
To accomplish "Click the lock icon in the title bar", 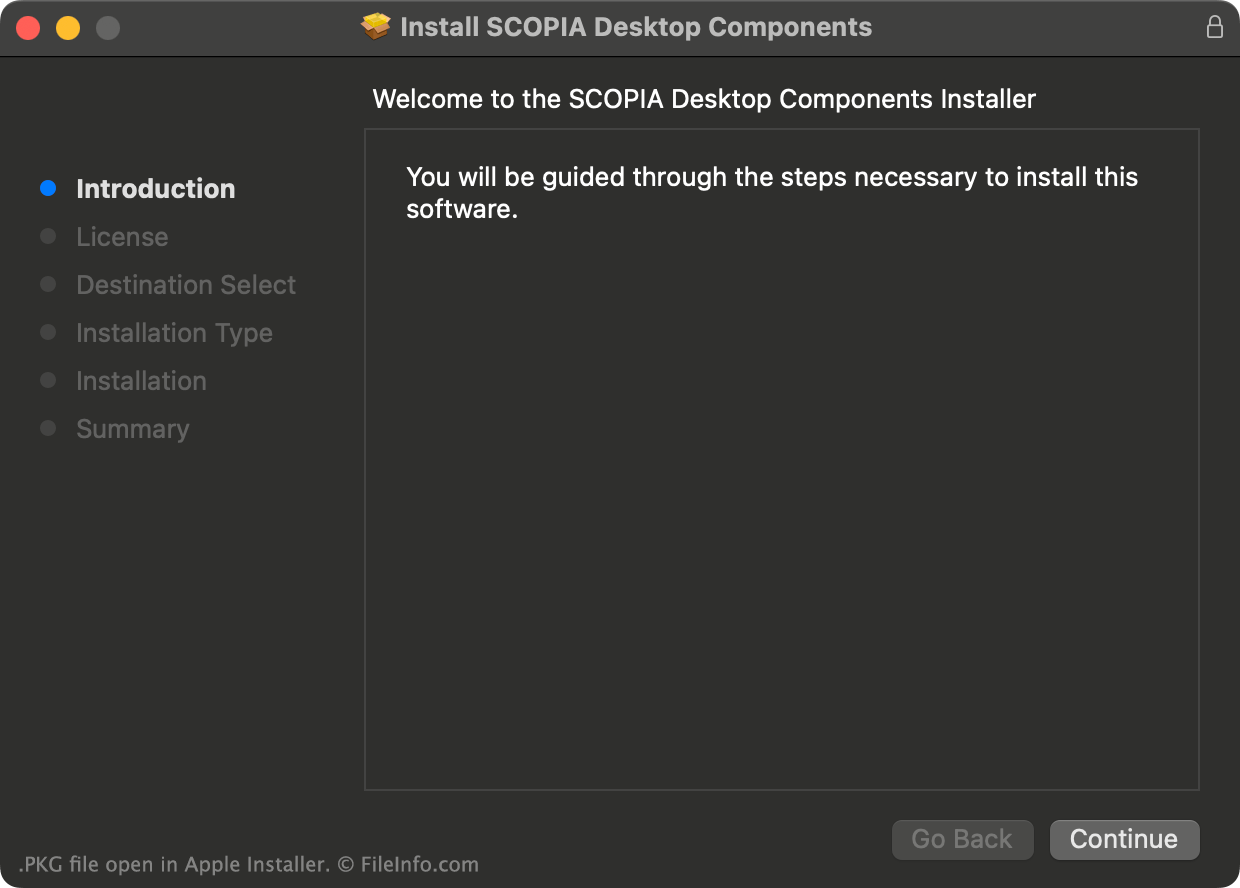I will click(x=1215, y=27).
